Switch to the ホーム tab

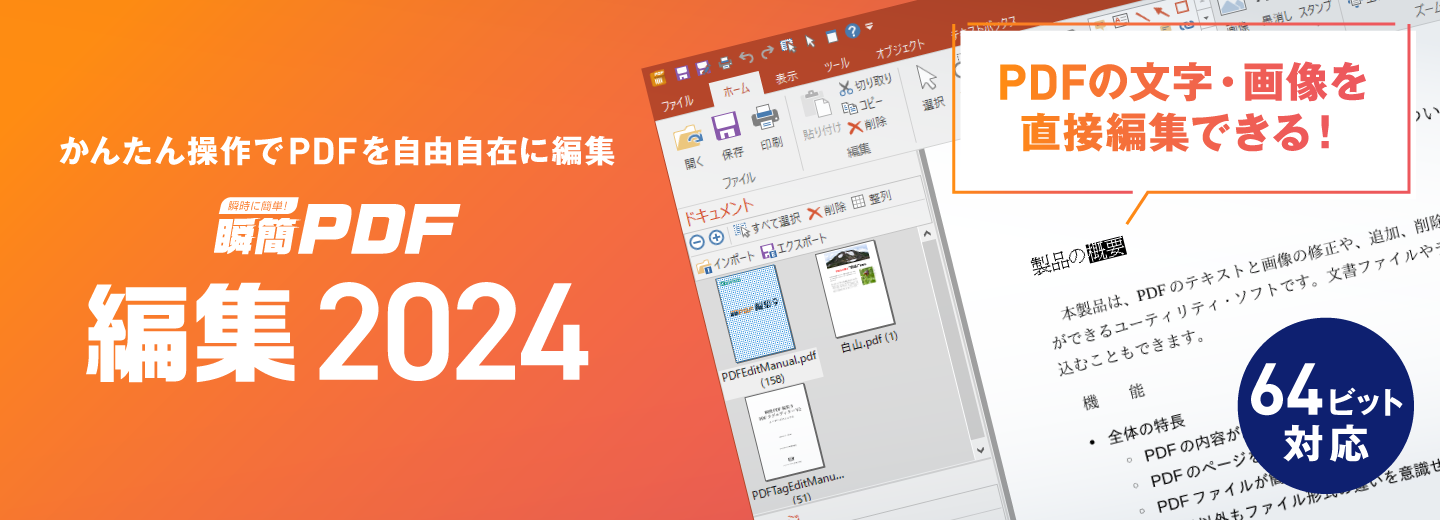point(736,90)
